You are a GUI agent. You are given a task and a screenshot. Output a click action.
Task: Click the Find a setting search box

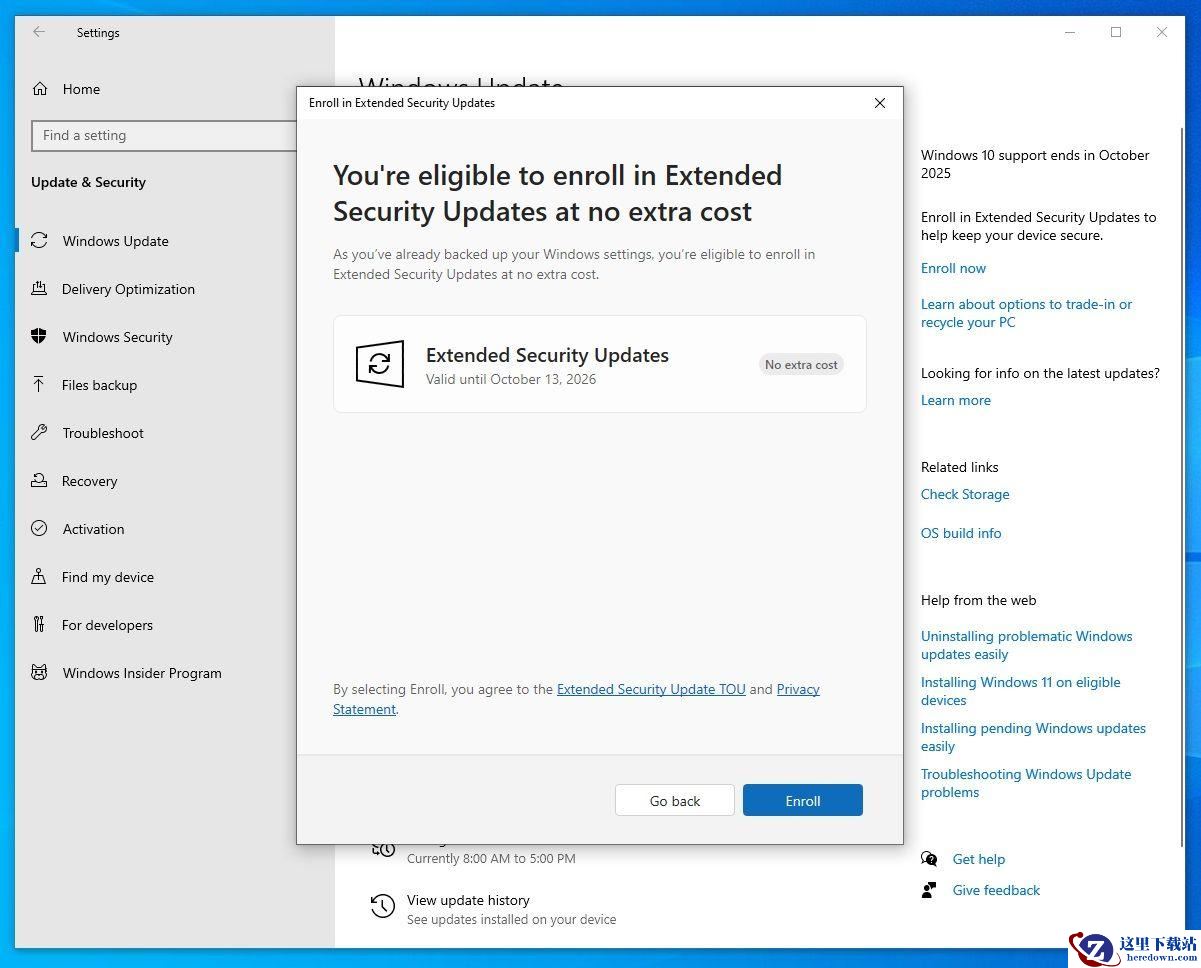[165, 135]
